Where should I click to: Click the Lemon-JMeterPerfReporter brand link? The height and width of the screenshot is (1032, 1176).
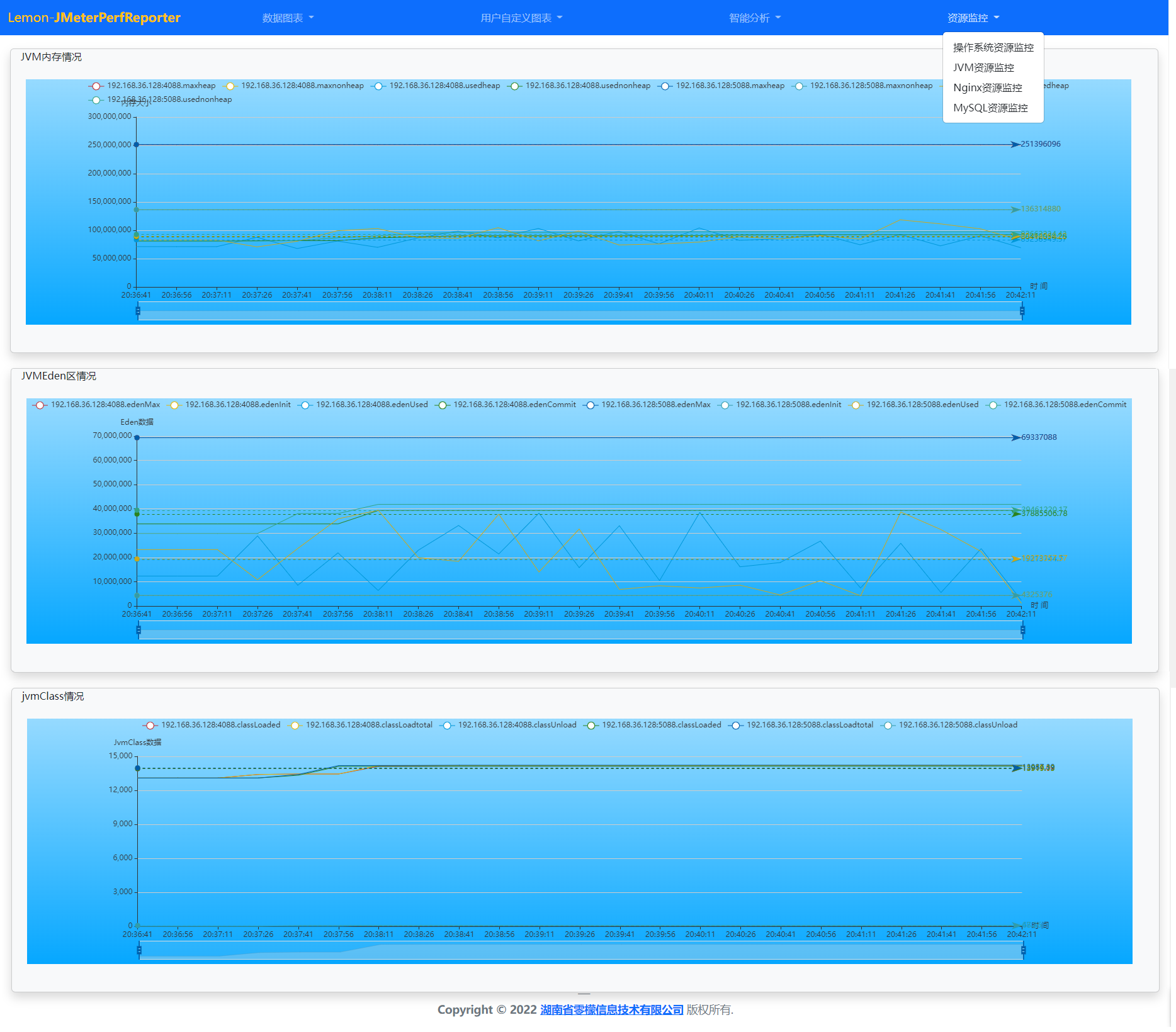click(94, 18)
